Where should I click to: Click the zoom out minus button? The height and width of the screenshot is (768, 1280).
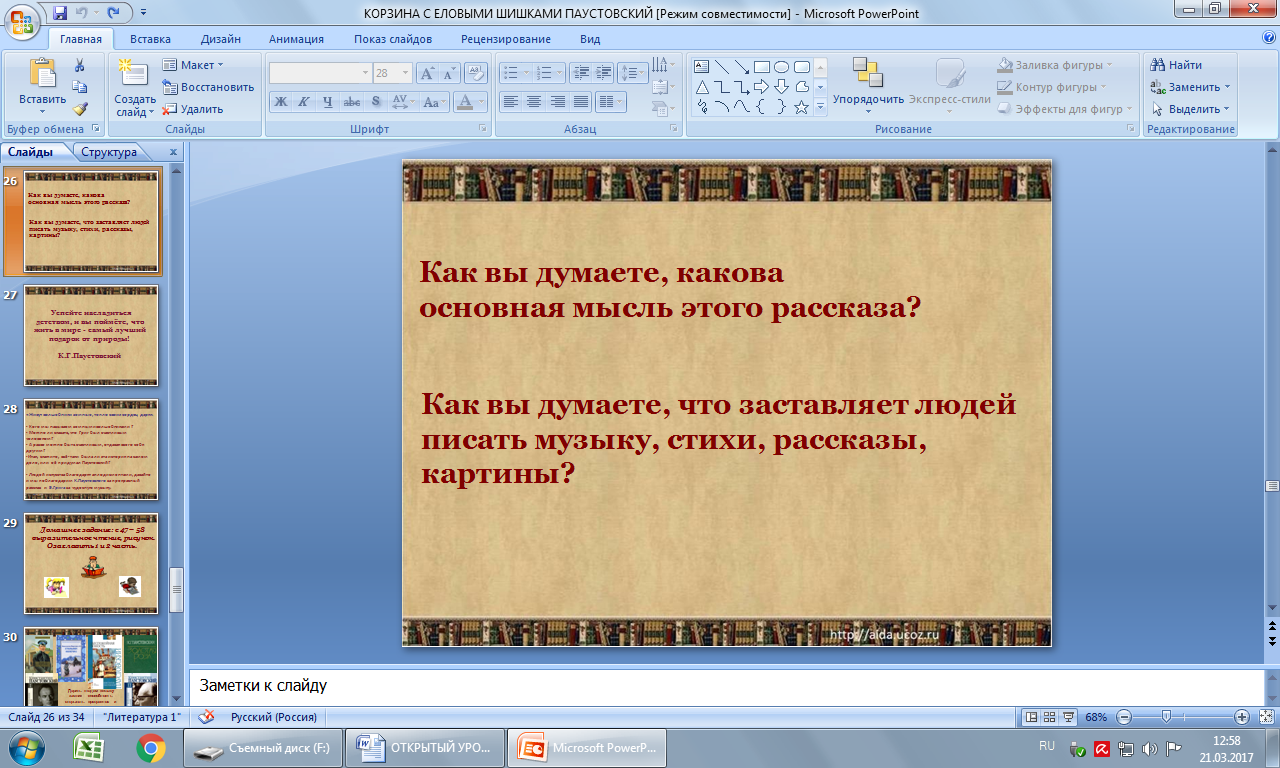click(x=1124, y=717)
